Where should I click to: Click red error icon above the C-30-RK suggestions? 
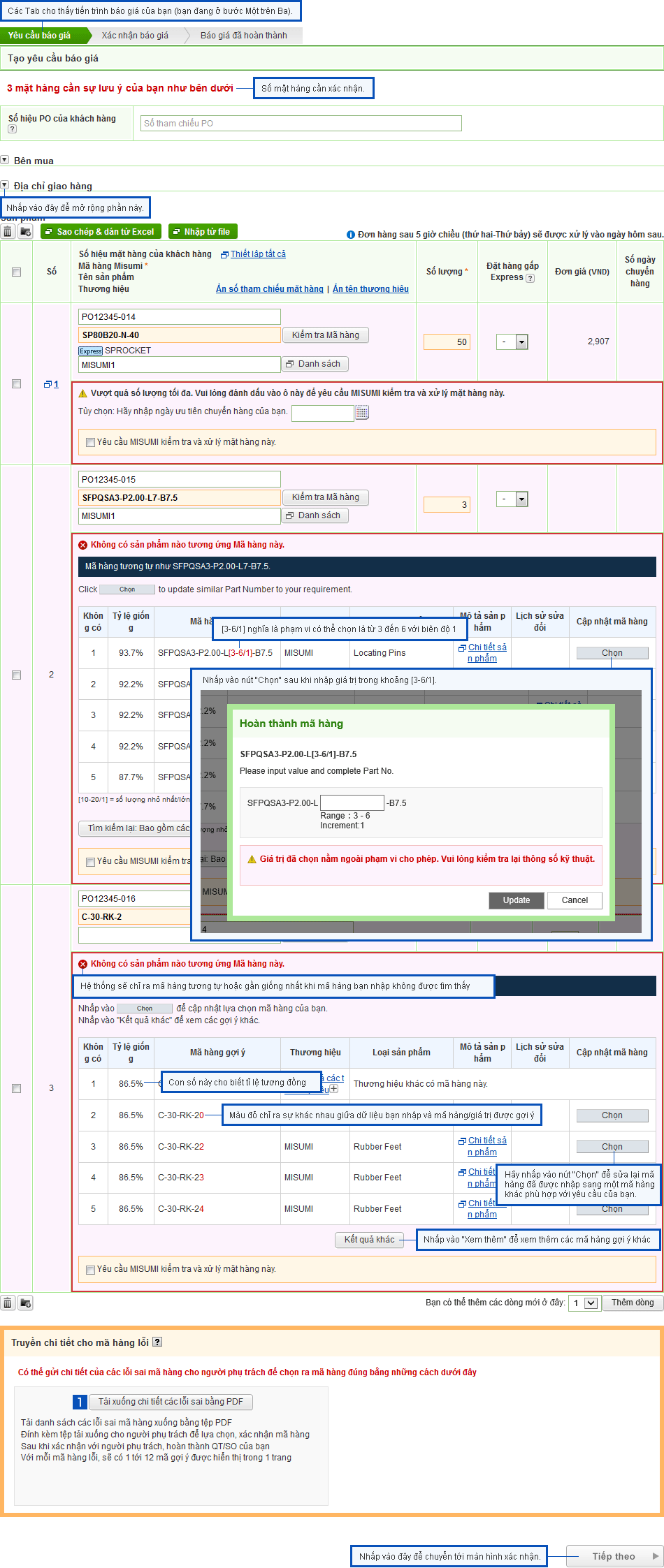[x=82, y=964]
